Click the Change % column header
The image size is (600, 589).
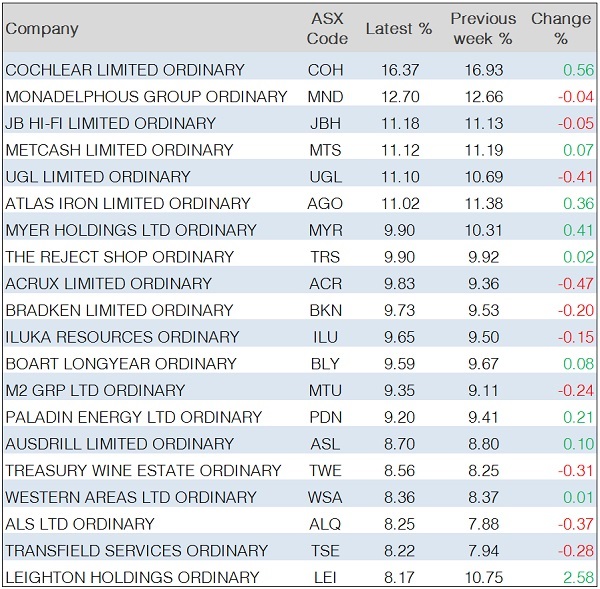click(x=561, y=29)
